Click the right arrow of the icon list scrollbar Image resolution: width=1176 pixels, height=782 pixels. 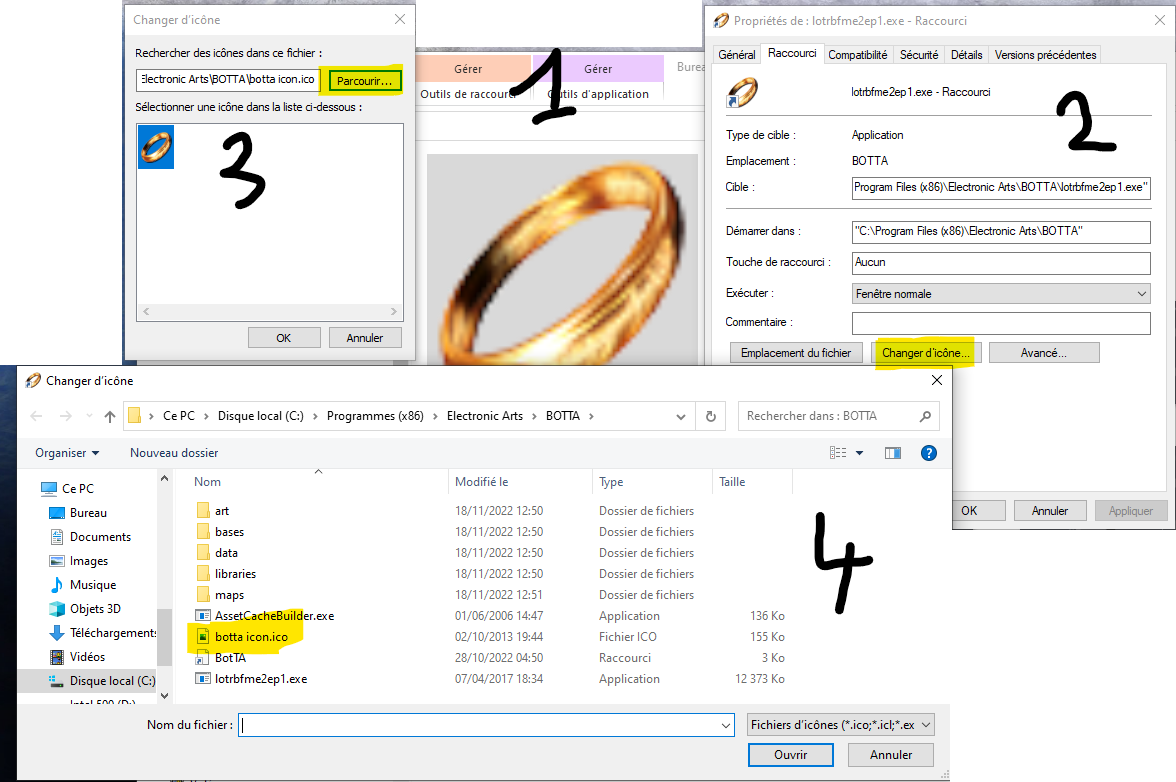click(x=394, y=311)
